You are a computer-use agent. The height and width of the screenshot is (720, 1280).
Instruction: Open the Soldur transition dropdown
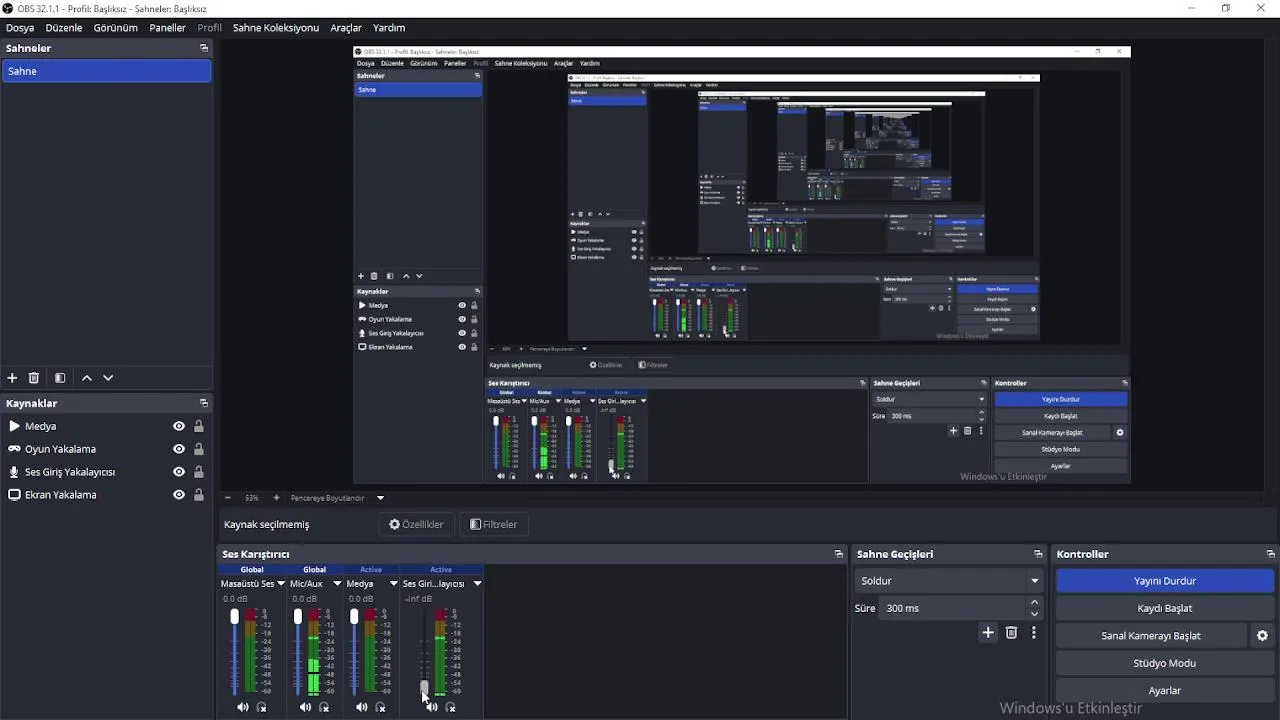tap(948, 581)
